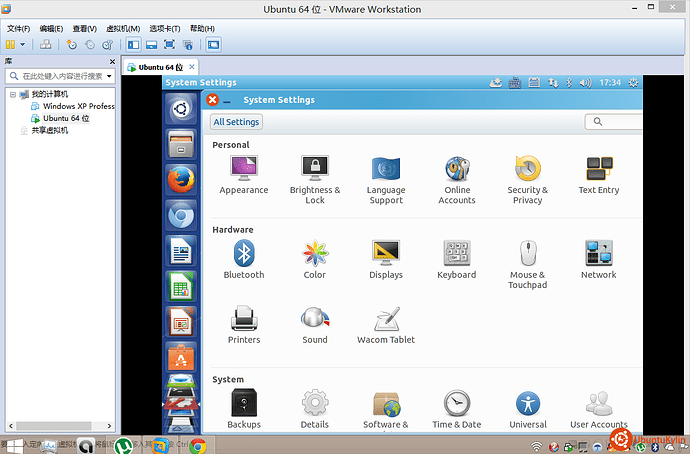The width and height of the screenshot is (690, 454).
Task: Open Security & Privacy settings
Action: click(528, 179)
